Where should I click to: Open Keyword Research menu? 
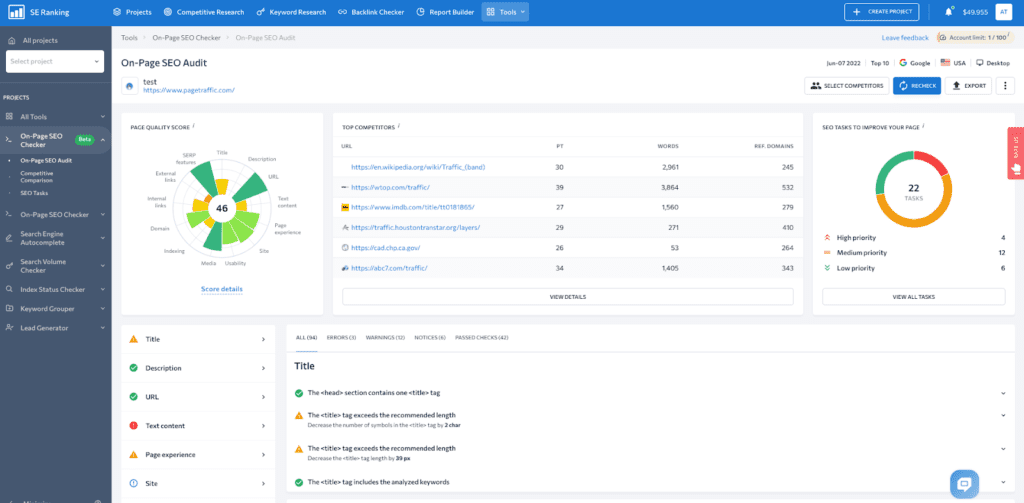click(291, 12)
